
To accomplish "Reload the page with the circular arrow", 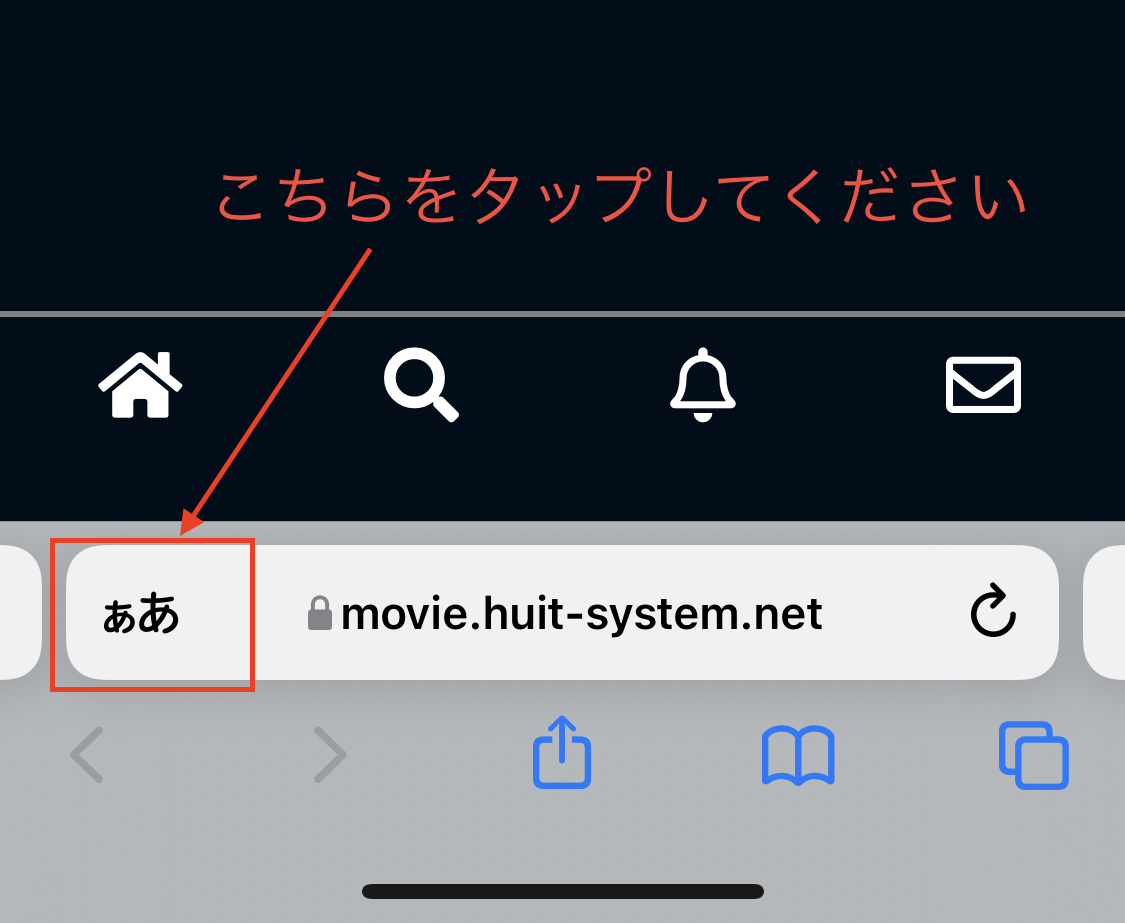I will 993,611.
